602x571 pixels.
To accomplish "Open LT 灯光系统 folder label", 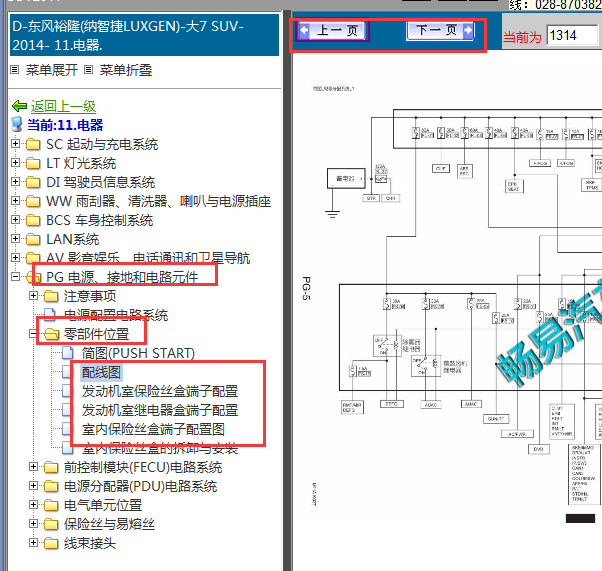I will point(81,163).
